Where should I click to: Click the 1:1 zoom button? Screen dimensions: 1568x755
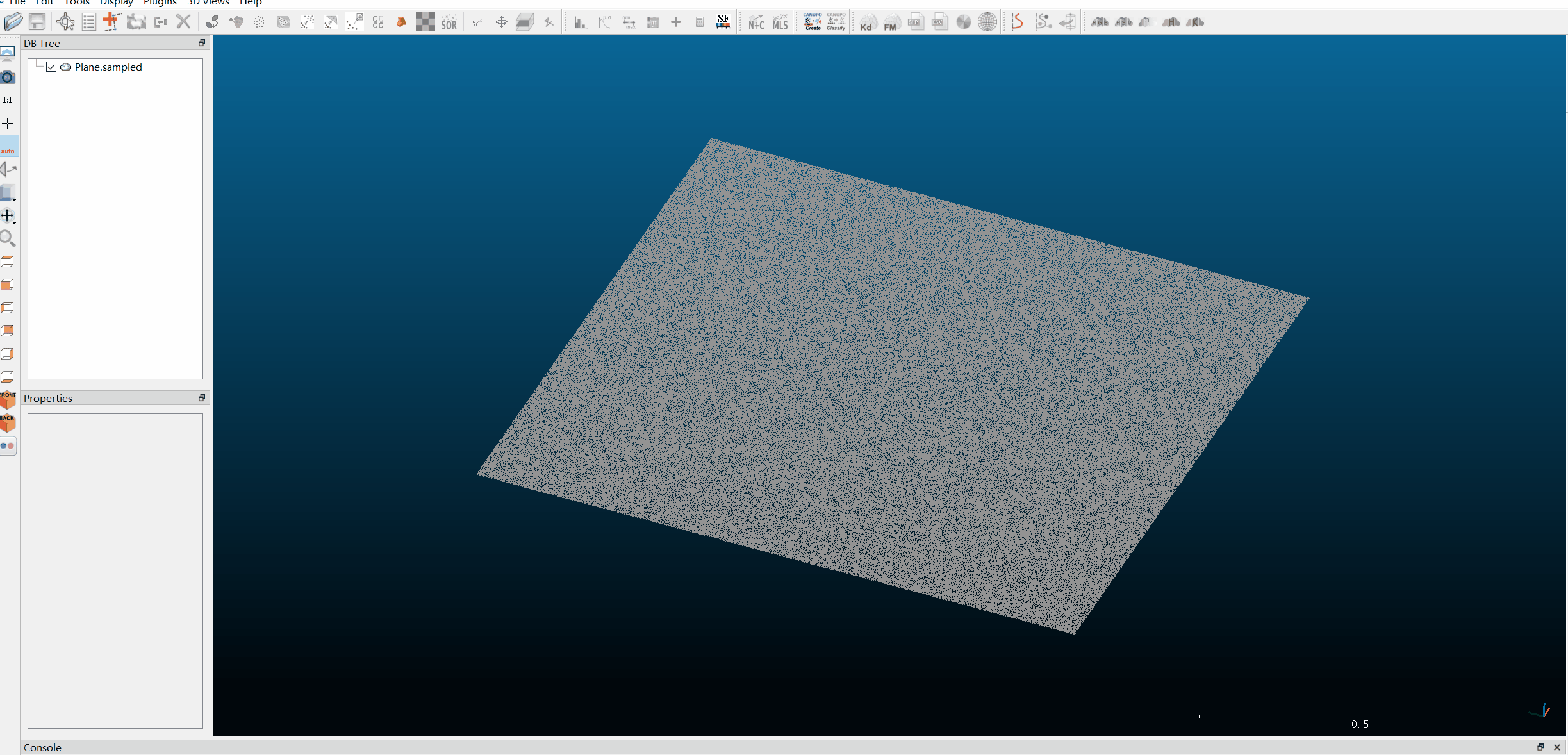pyautogui.click(x=8, y=100)
